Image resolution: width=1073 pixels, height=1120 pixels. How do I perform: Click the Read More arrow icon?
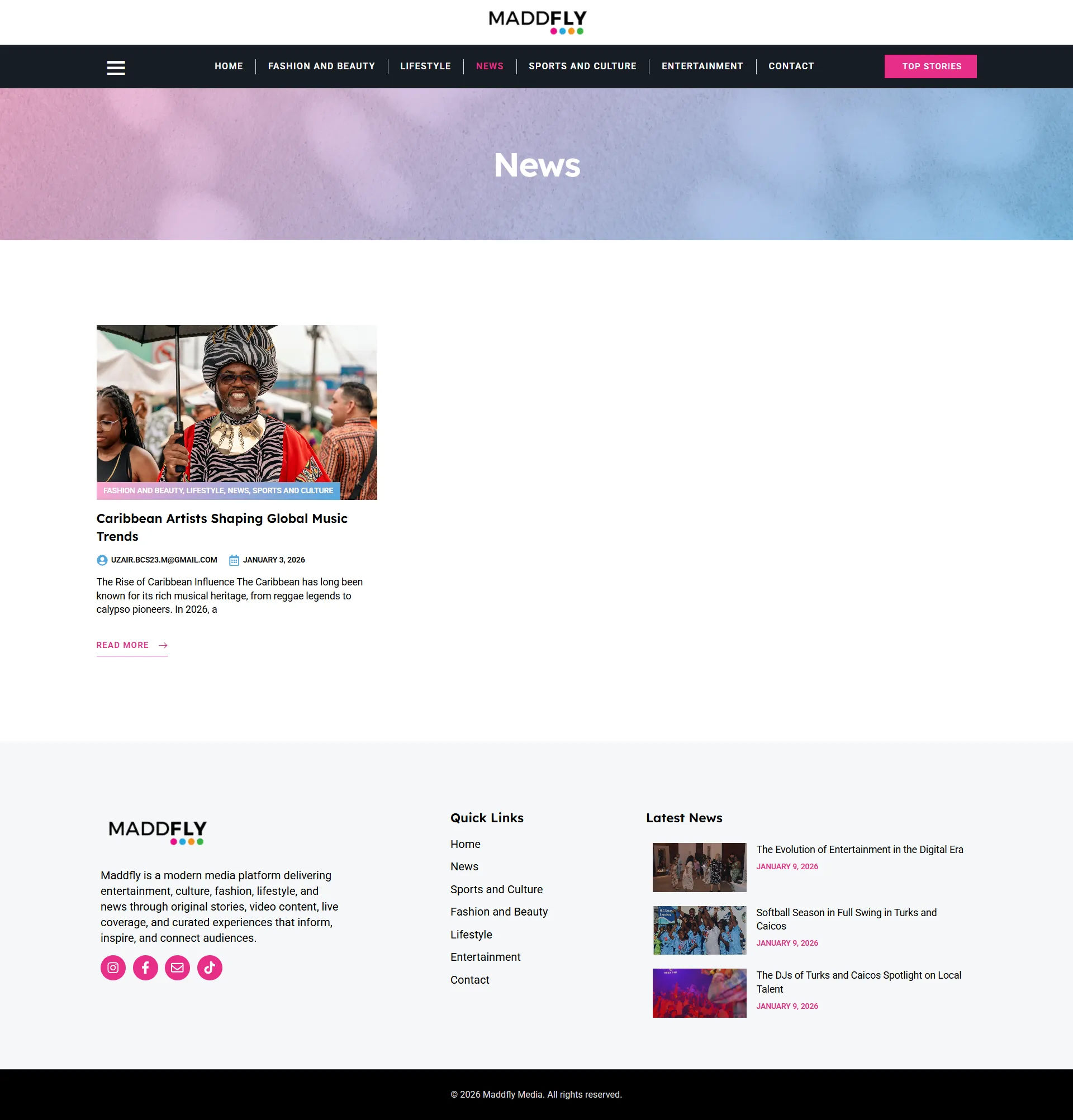pos(163,645)
